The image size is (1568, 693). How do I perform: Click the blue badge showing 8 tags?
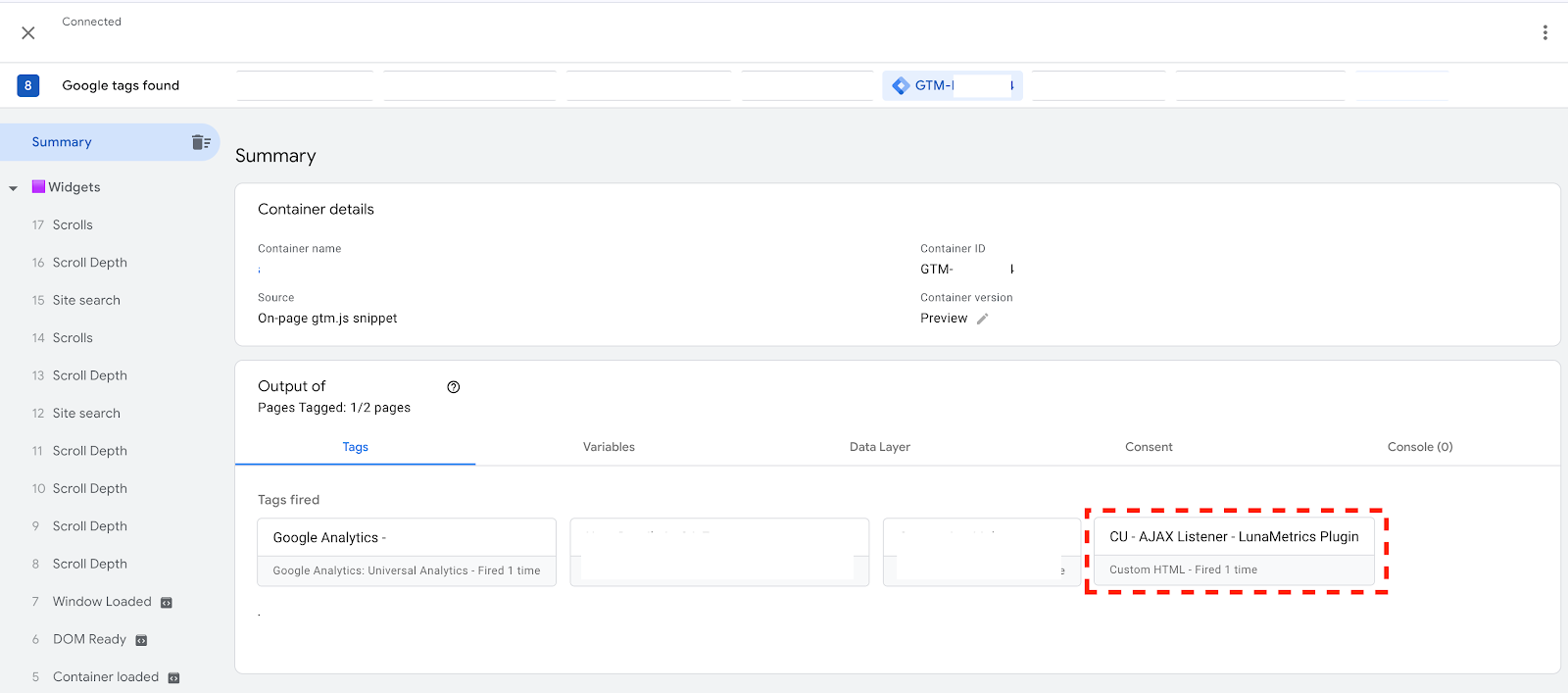28,86
